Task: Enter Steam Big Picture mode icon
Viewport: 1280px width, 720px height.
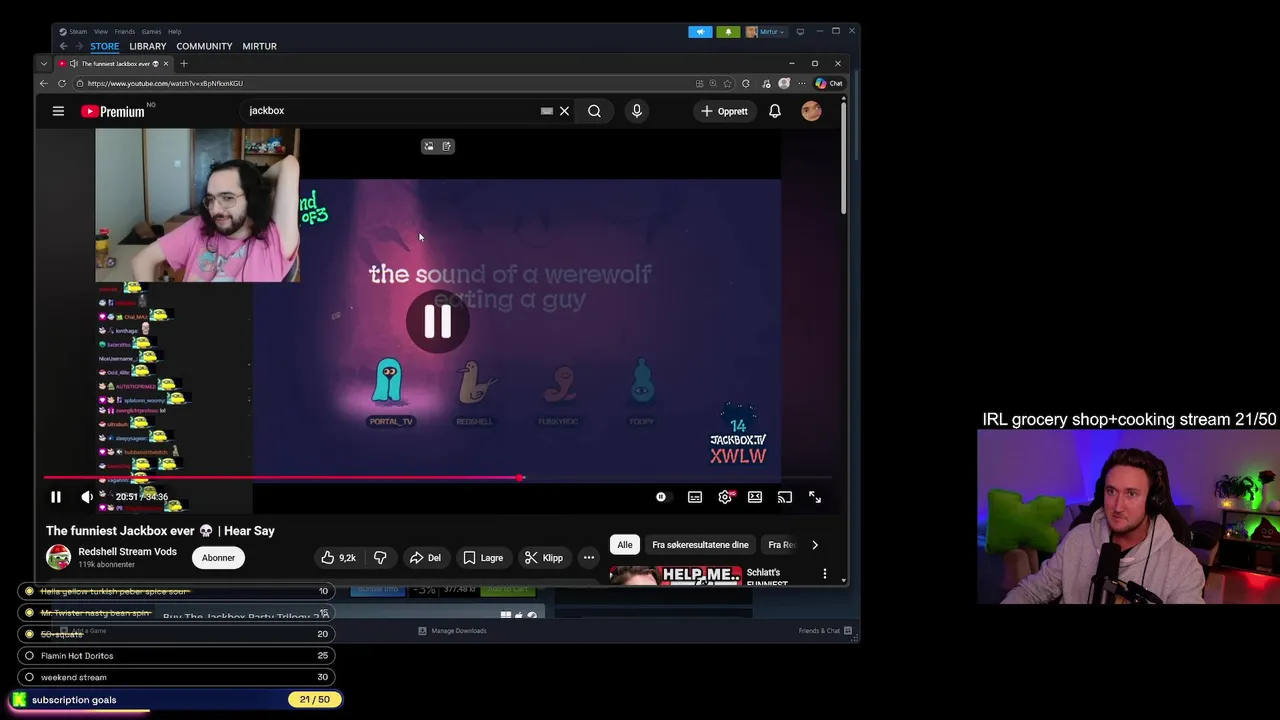Action: click(800, 32)
